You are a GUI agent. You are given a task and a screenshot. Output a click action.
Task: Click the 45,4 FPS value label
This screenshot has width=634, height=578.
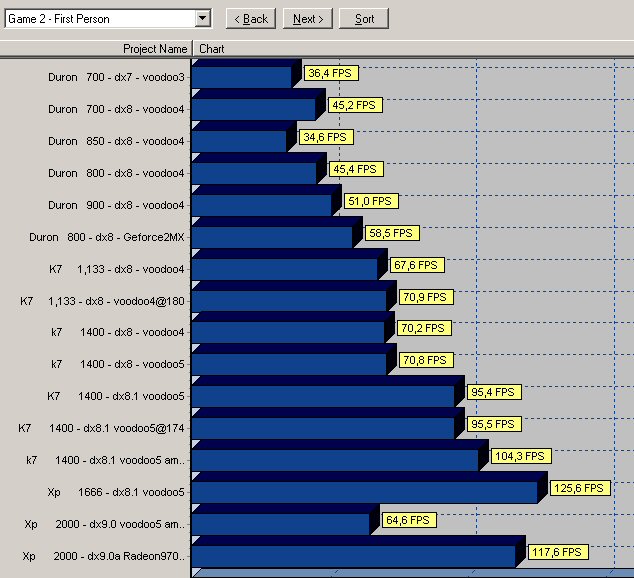[x=356, y=169]
